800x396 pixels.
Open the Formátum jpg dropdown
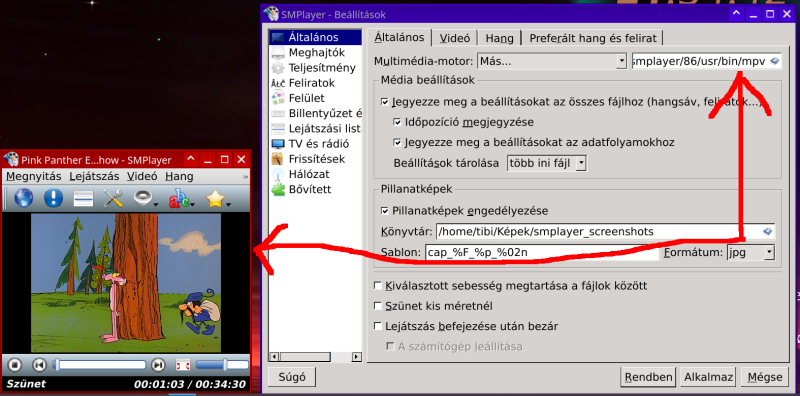point(751,252)
